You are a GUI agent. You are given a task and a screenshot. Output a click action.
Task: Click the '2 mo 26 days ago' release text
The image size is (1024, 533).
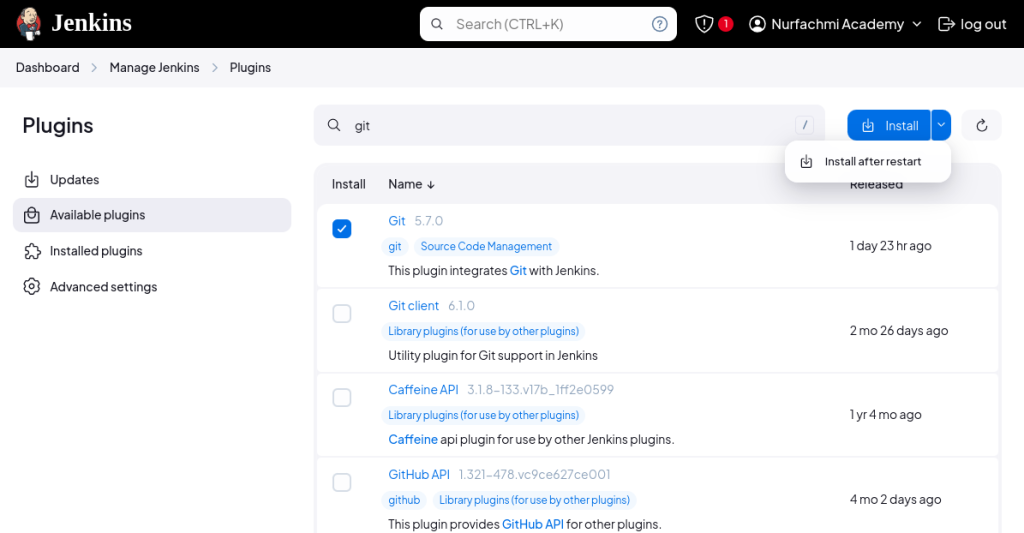899,331
